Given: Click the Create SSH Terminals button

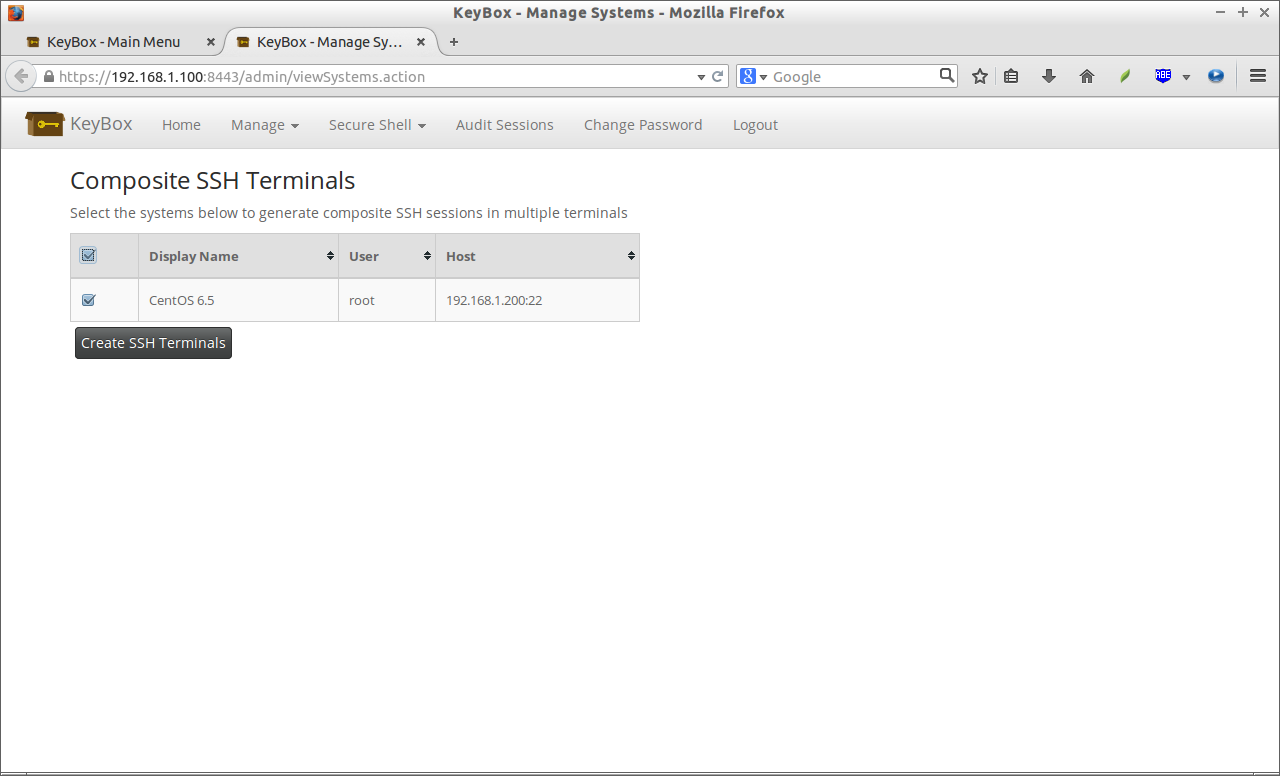Looking at the screenshot, I should 153,343.
